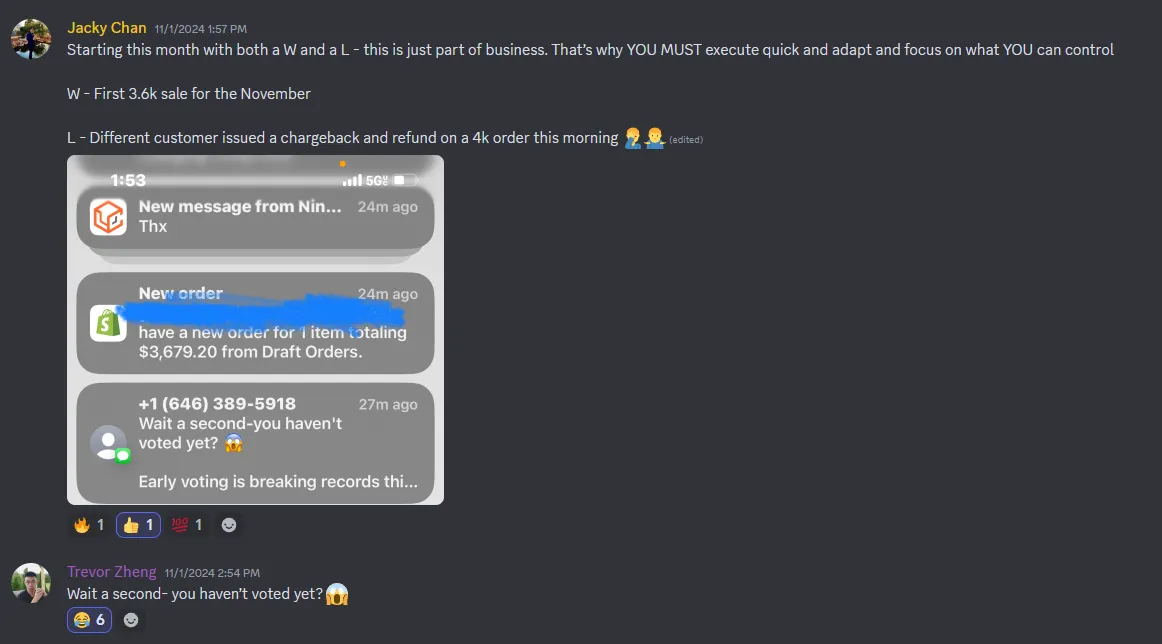Screen dimensions: 1162x644
Task: Click the shrugging person emoji before (edited)
Action: (x=654, y=138)
